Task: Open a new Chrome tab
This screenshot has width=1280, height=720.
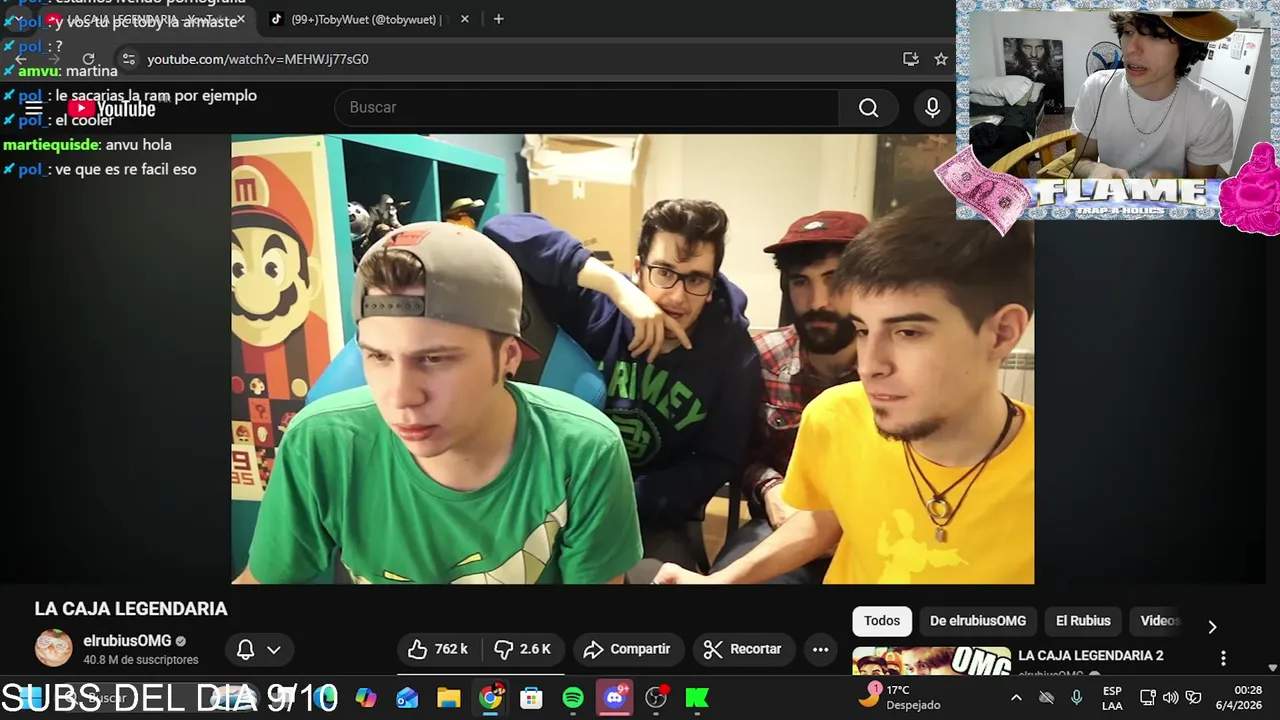Action: (498, 19)
